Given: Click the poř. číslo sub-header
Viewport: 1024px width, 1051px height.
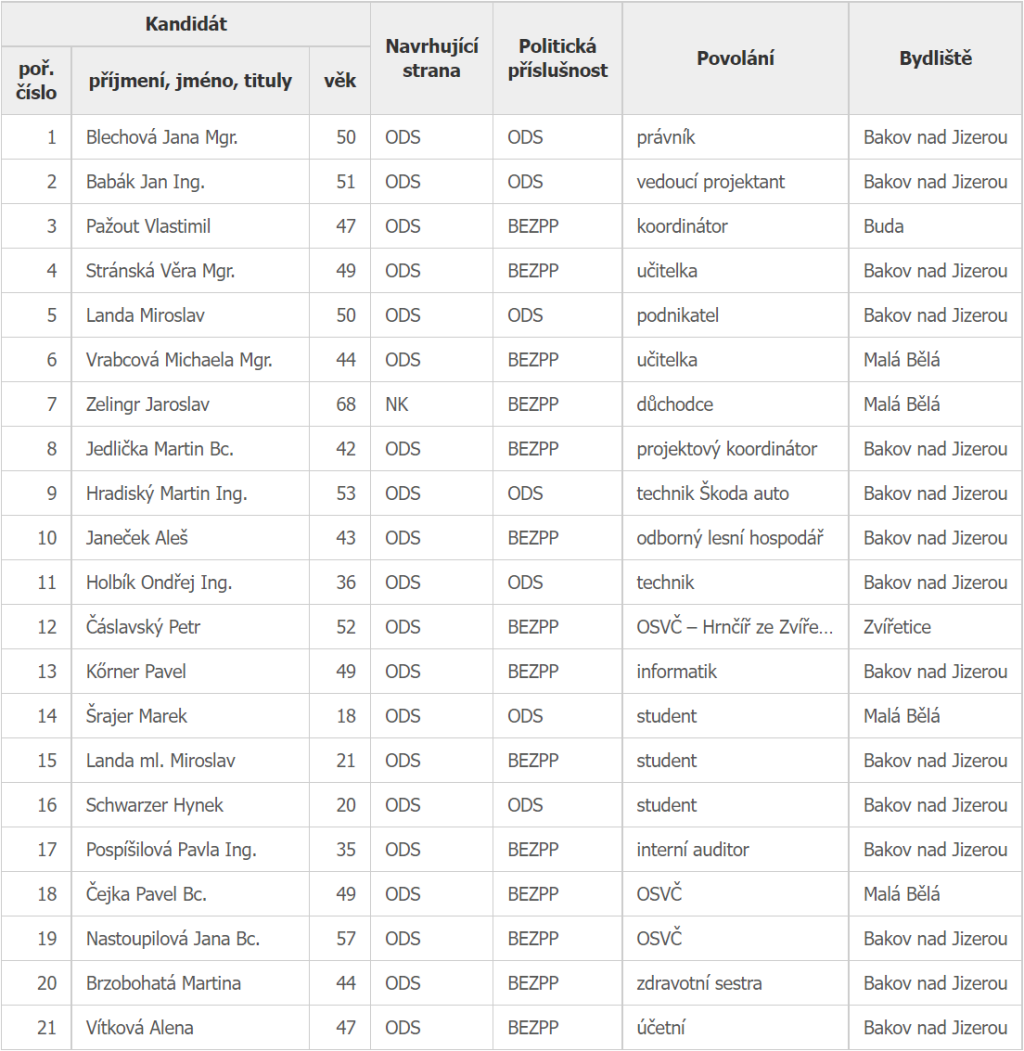Looking at the screenshot, I should (37, 80).
